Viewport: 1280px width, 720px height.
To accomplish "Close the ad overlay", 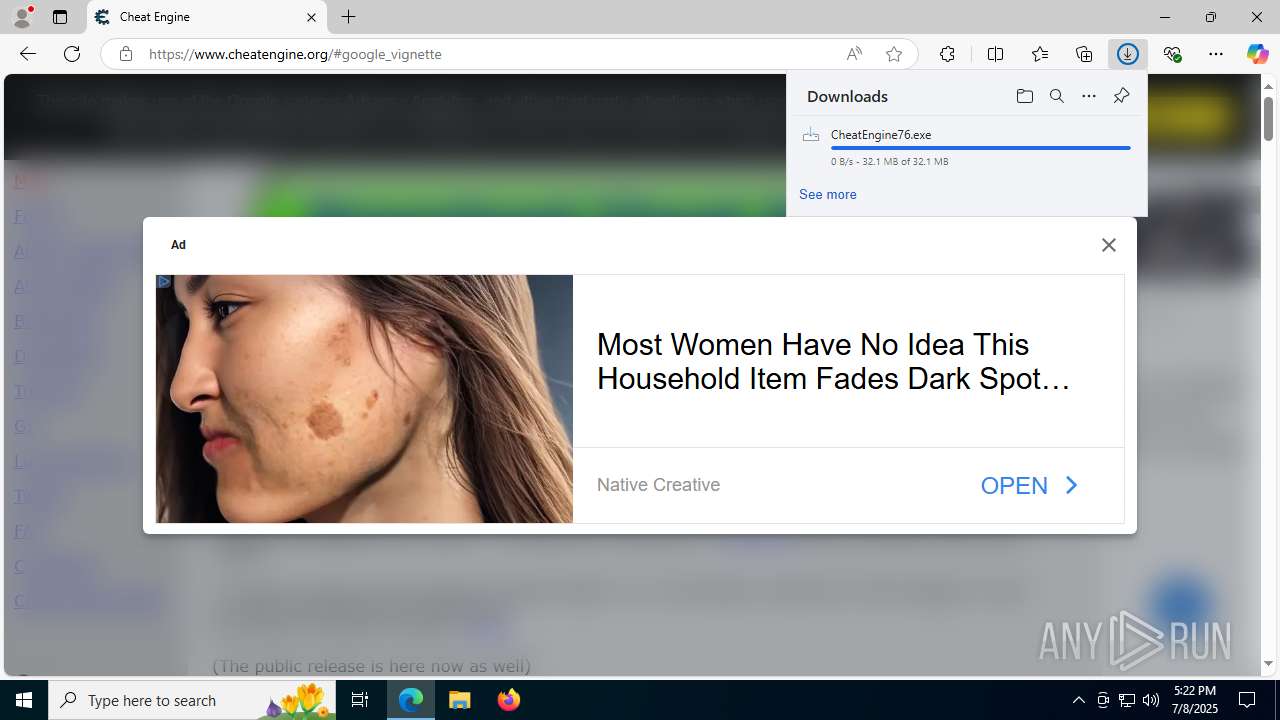I will click(1108, 245).
